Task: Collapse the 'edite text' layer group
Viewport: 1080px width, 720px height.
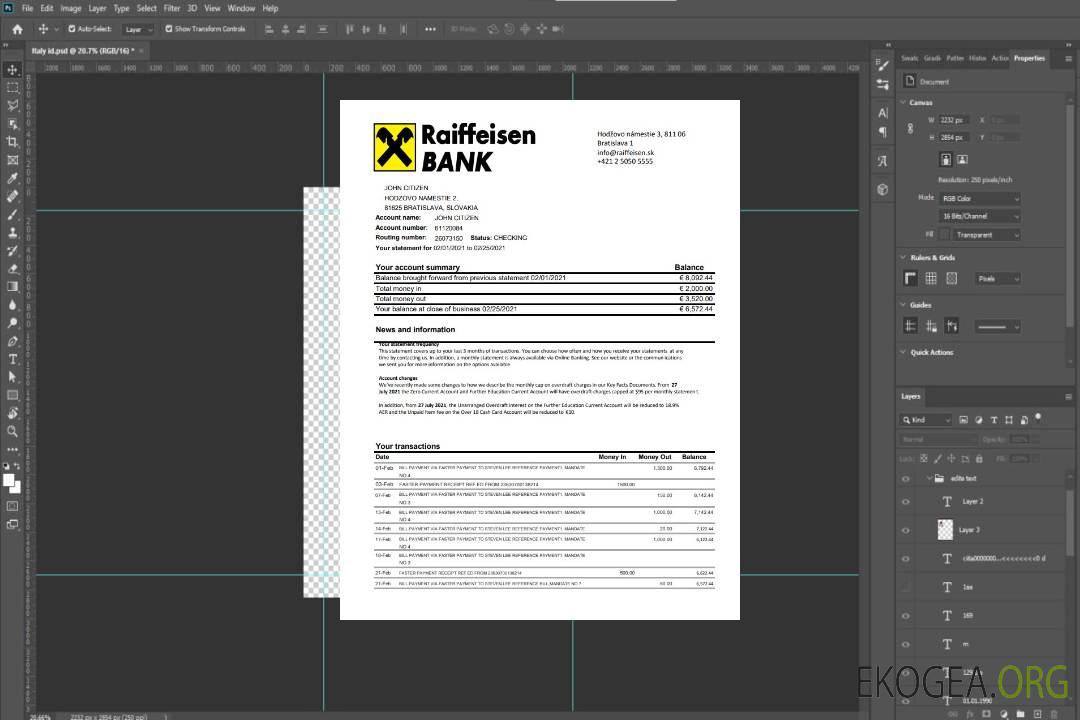Action: tap(928, 478)
